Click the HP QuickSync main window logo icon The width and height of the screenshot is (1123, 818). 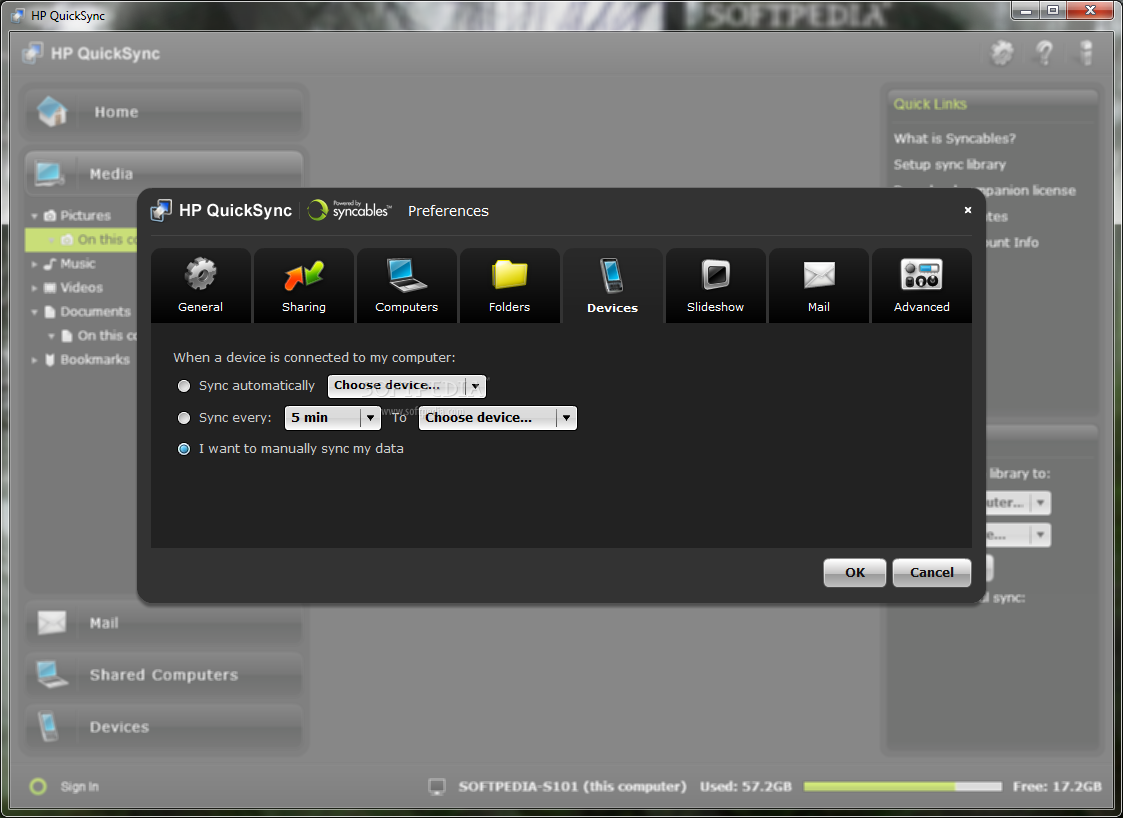point(32,53)
